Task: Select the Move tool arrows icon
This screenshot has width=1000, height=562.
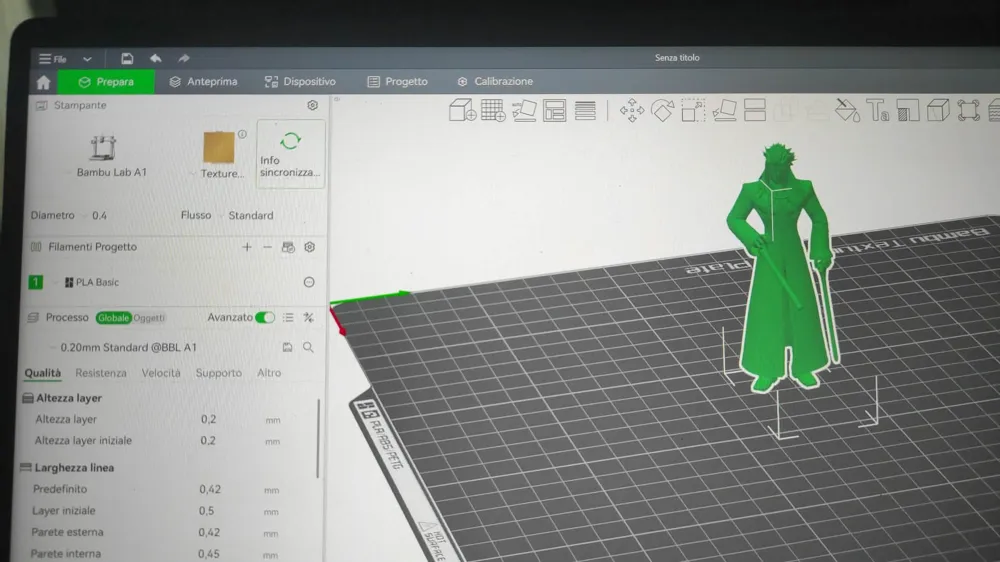Action: (x=631, y=110)
